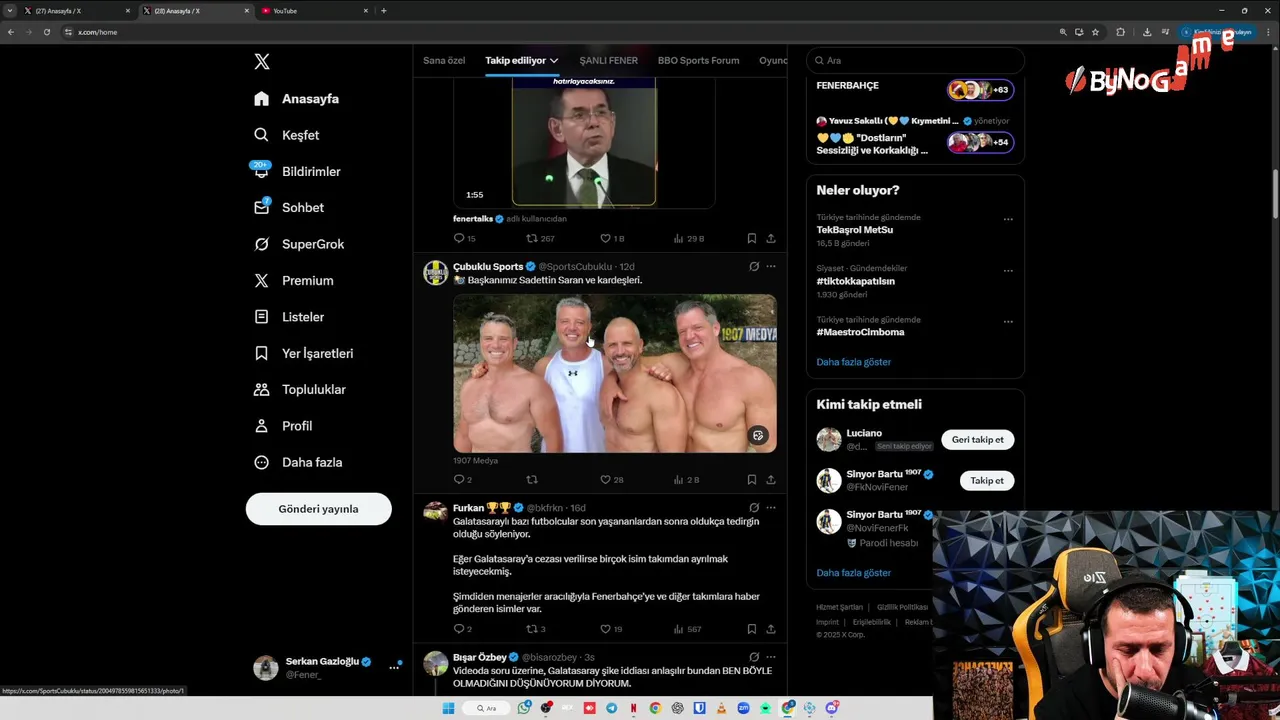Click Daha fazla göster under trends
The image size is (1280, 720).
click(x=853, y=362)
